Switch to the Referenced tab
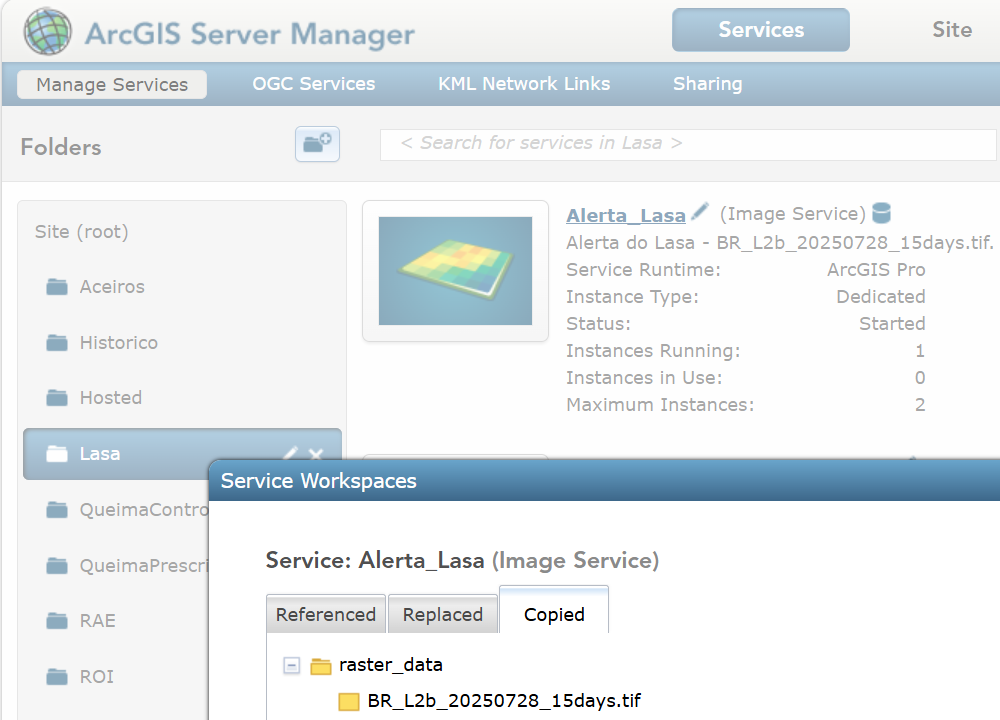 pos(326,614)
